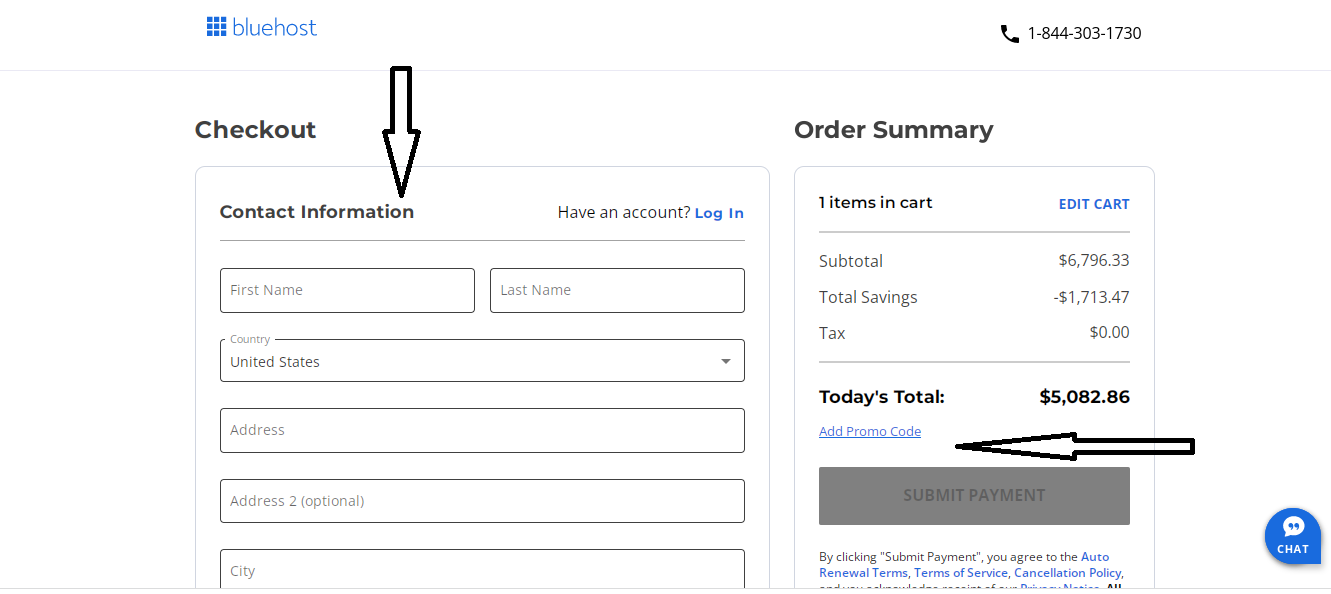Select the EDIT CART link
Screen dimensions: 1331x594
1094,204
